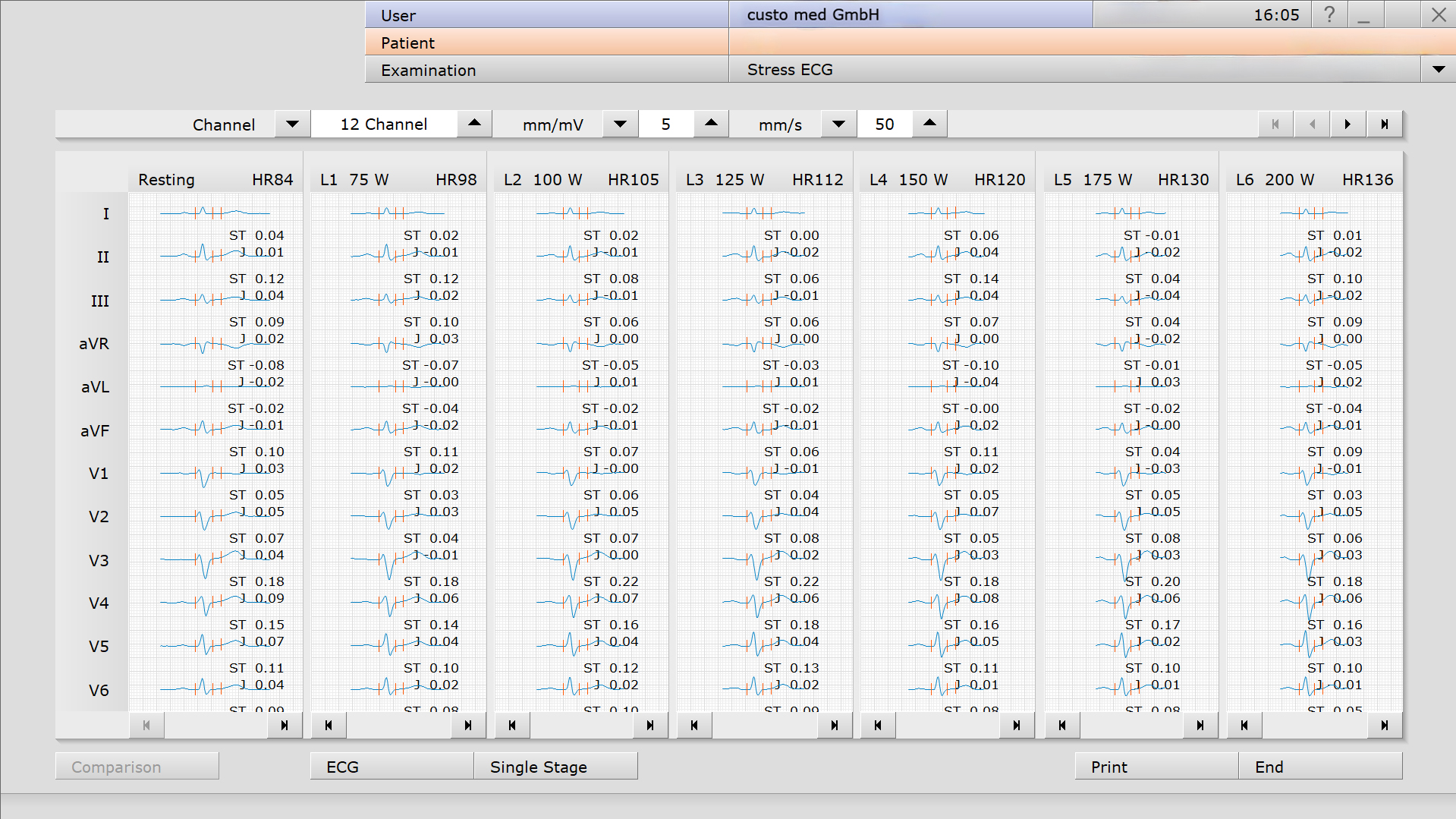Open the Patient menu bar
The height and width of the screenshot is (819, 1456).
pyautogui.click(x=547, y=42)
